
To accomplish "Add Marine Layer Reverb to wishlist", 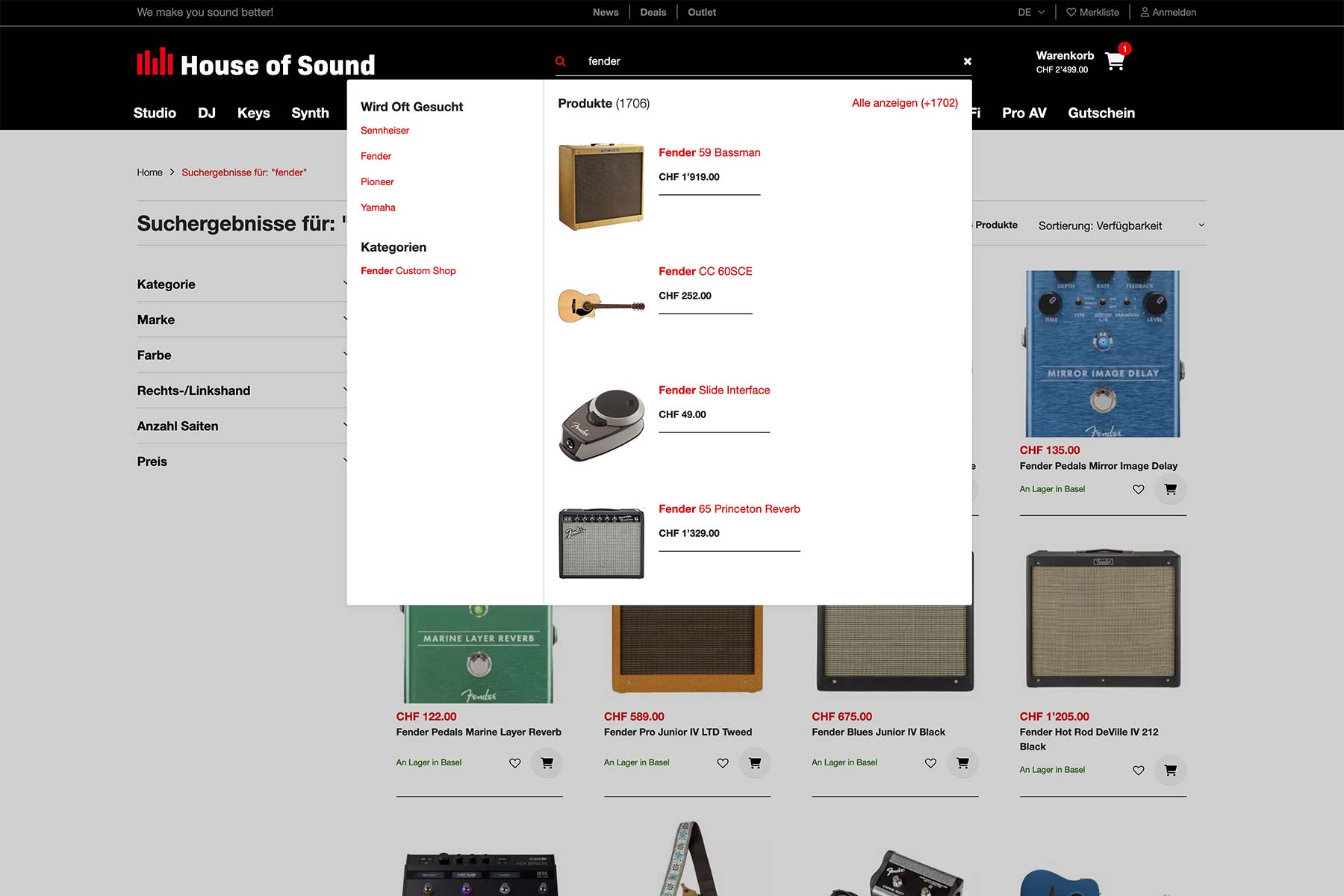I will pyautogui.click(x=514, y=763).
